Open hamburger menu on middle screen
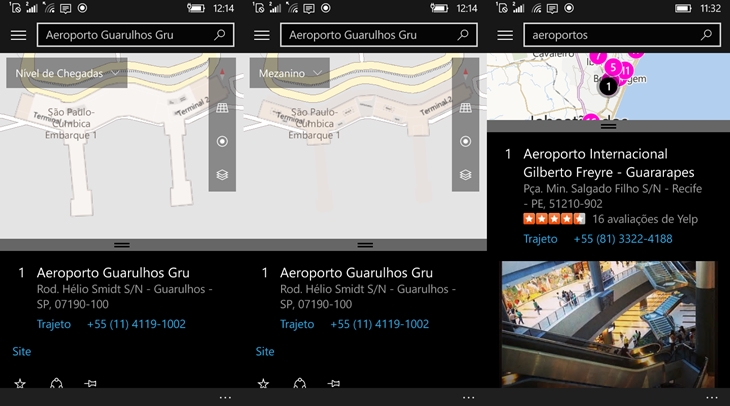 [262, 35]
